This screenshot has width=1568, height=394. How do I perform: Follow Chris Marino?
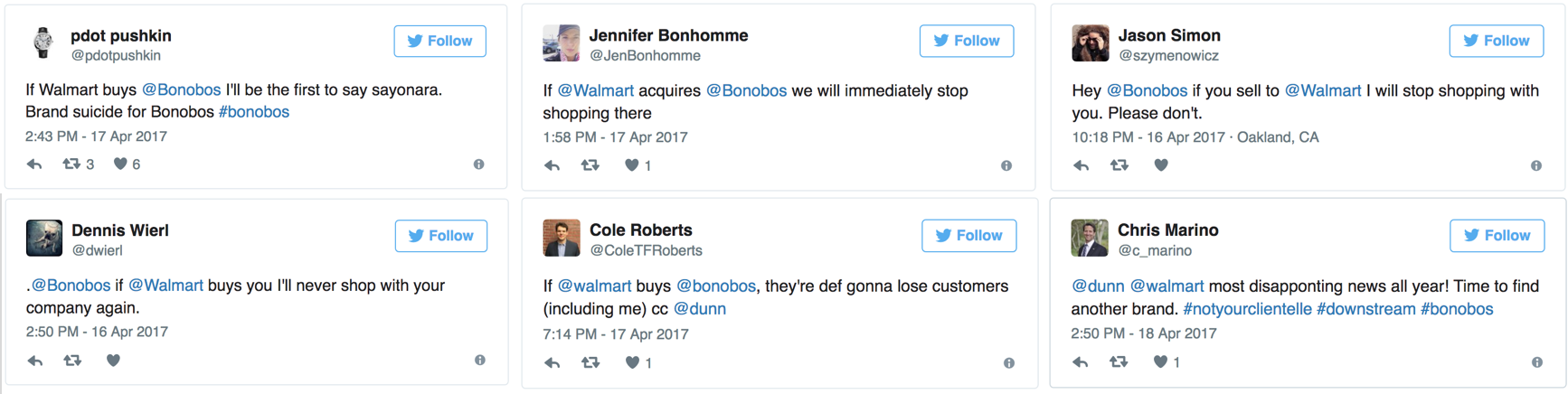coord(1496,236)
